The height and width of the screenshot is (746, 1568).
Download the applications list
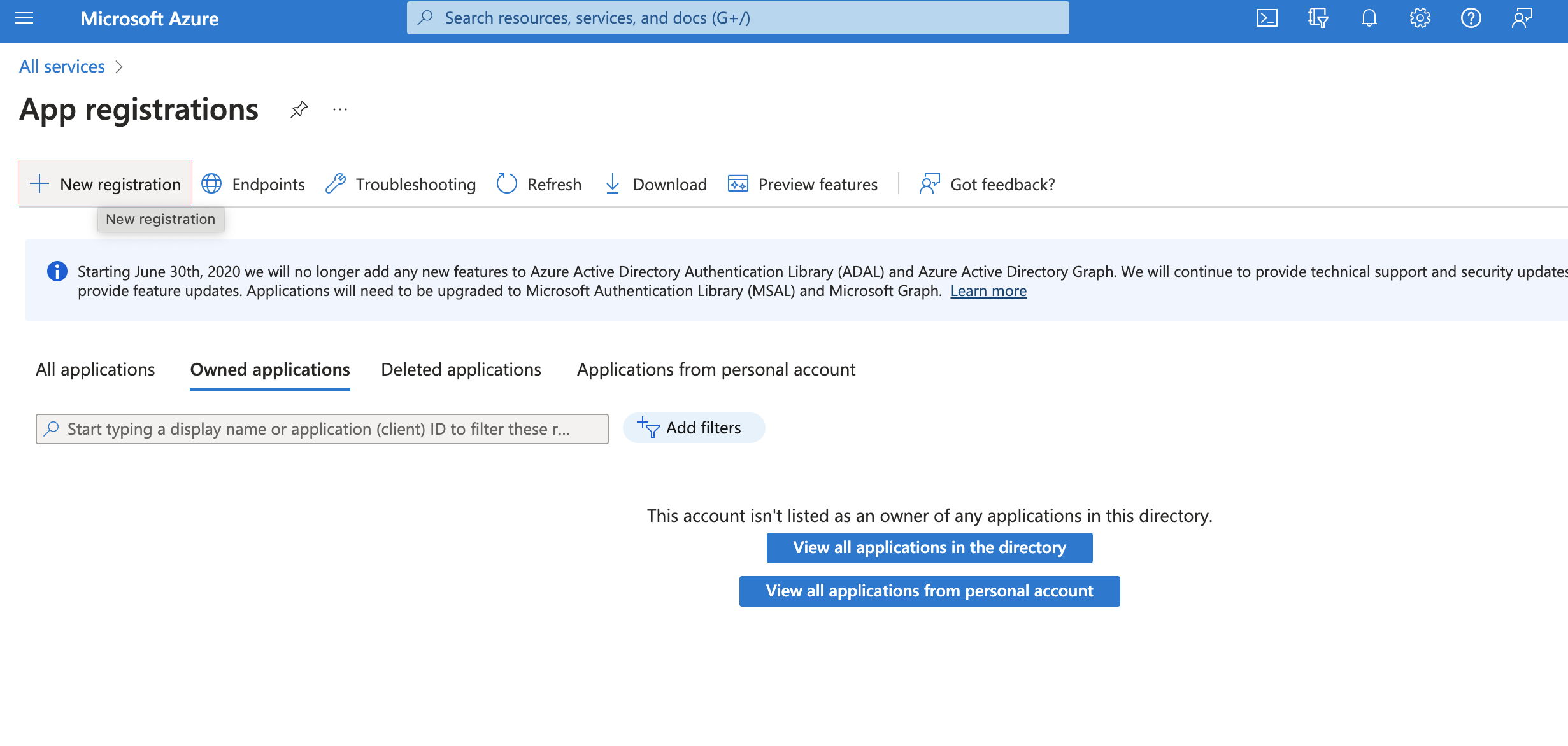coord(655,184)
